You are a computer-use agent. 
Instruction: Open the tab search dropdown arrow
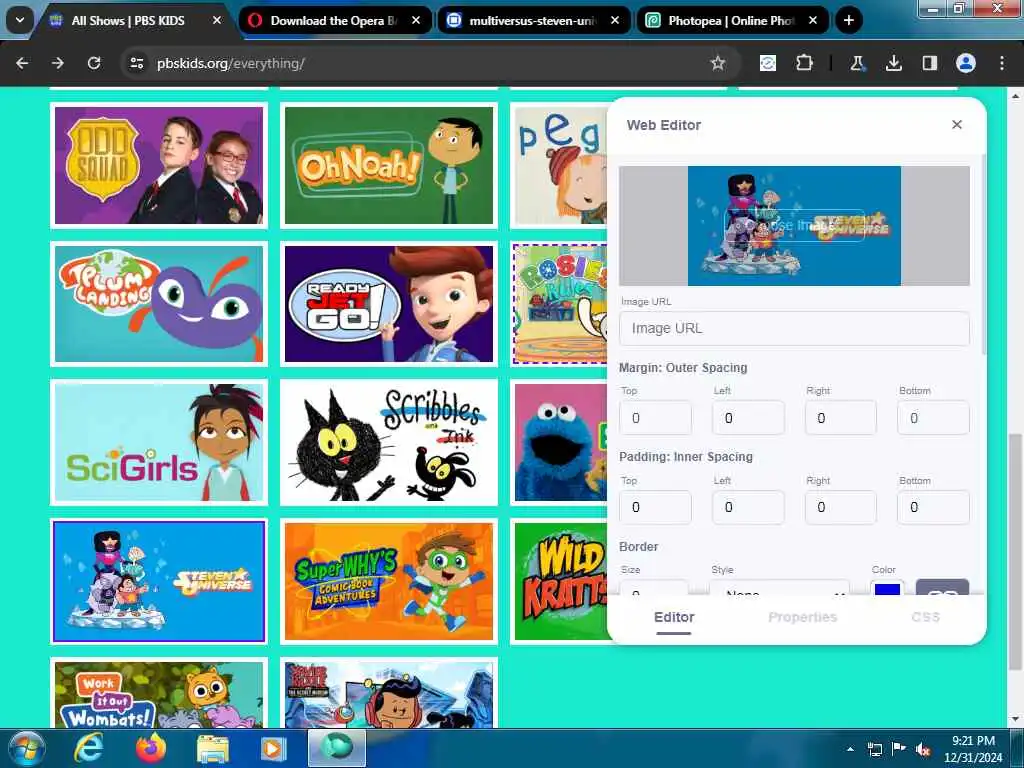[x=20, y=20]
